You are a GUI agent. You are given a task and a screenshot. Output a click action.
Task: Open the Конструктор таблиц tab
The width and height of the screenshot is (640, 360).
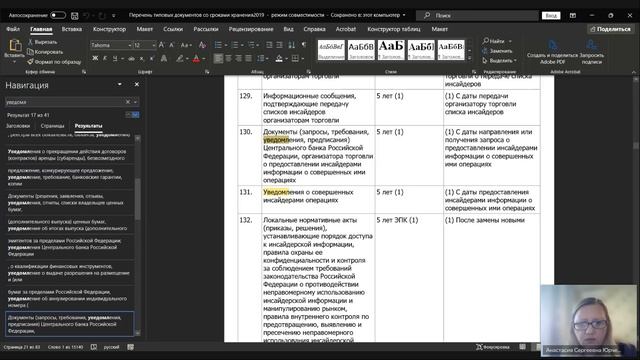click(393, 29)
